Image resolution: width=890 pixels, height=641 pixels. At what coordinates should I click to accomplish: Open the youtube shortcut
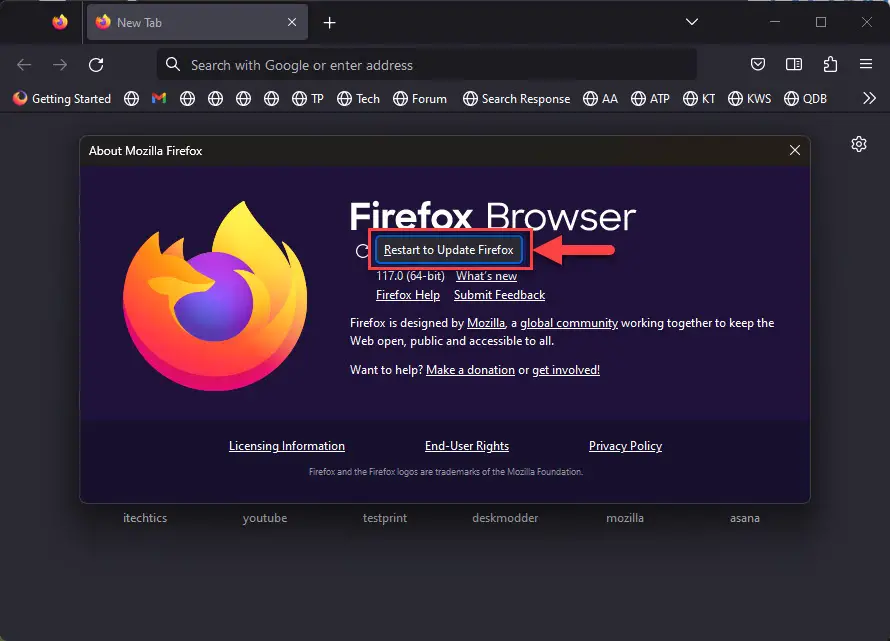265,518
